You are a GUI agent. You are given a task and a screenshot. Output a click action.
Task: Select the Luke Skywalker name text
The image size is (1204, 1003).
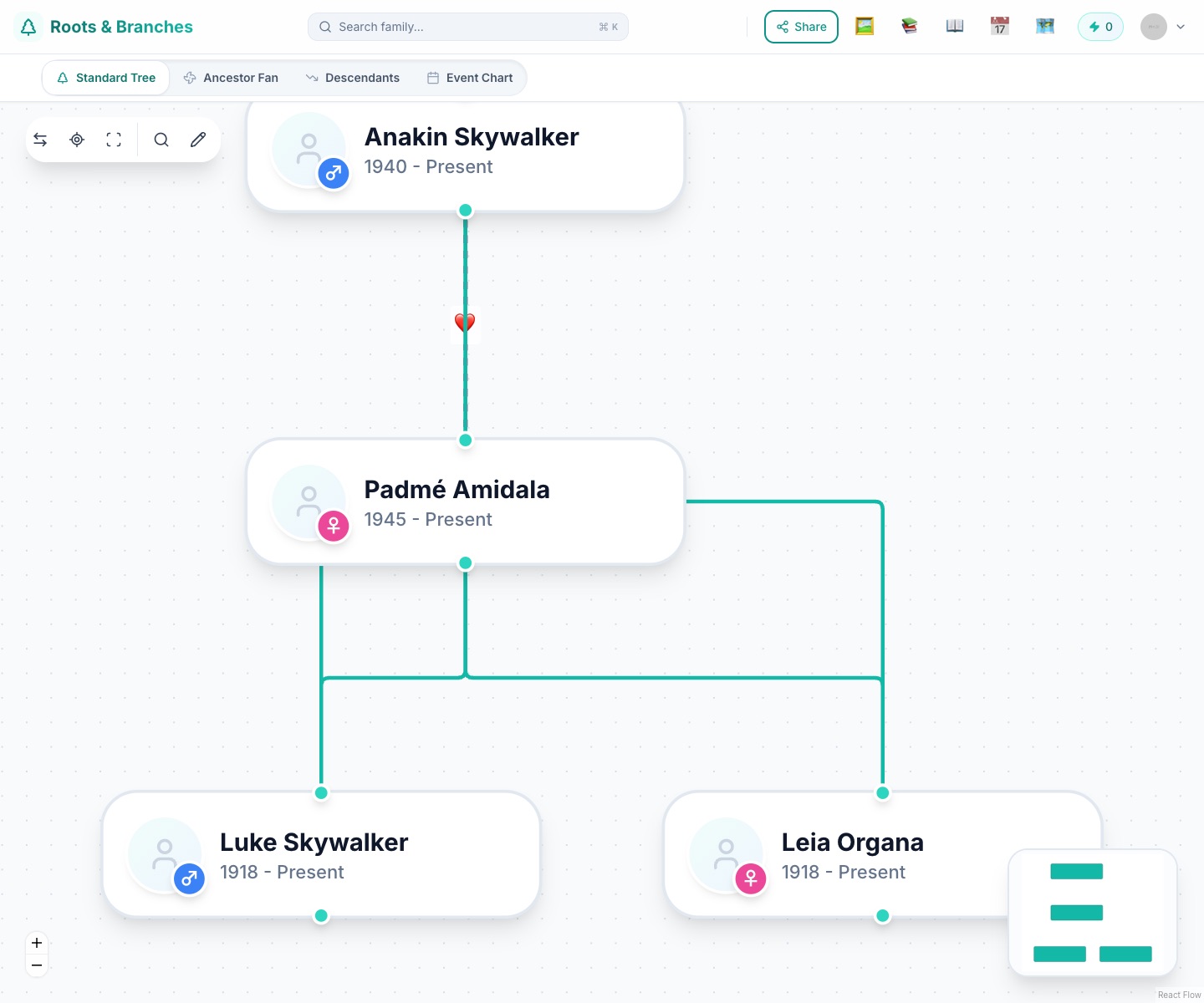click(314, 843)
